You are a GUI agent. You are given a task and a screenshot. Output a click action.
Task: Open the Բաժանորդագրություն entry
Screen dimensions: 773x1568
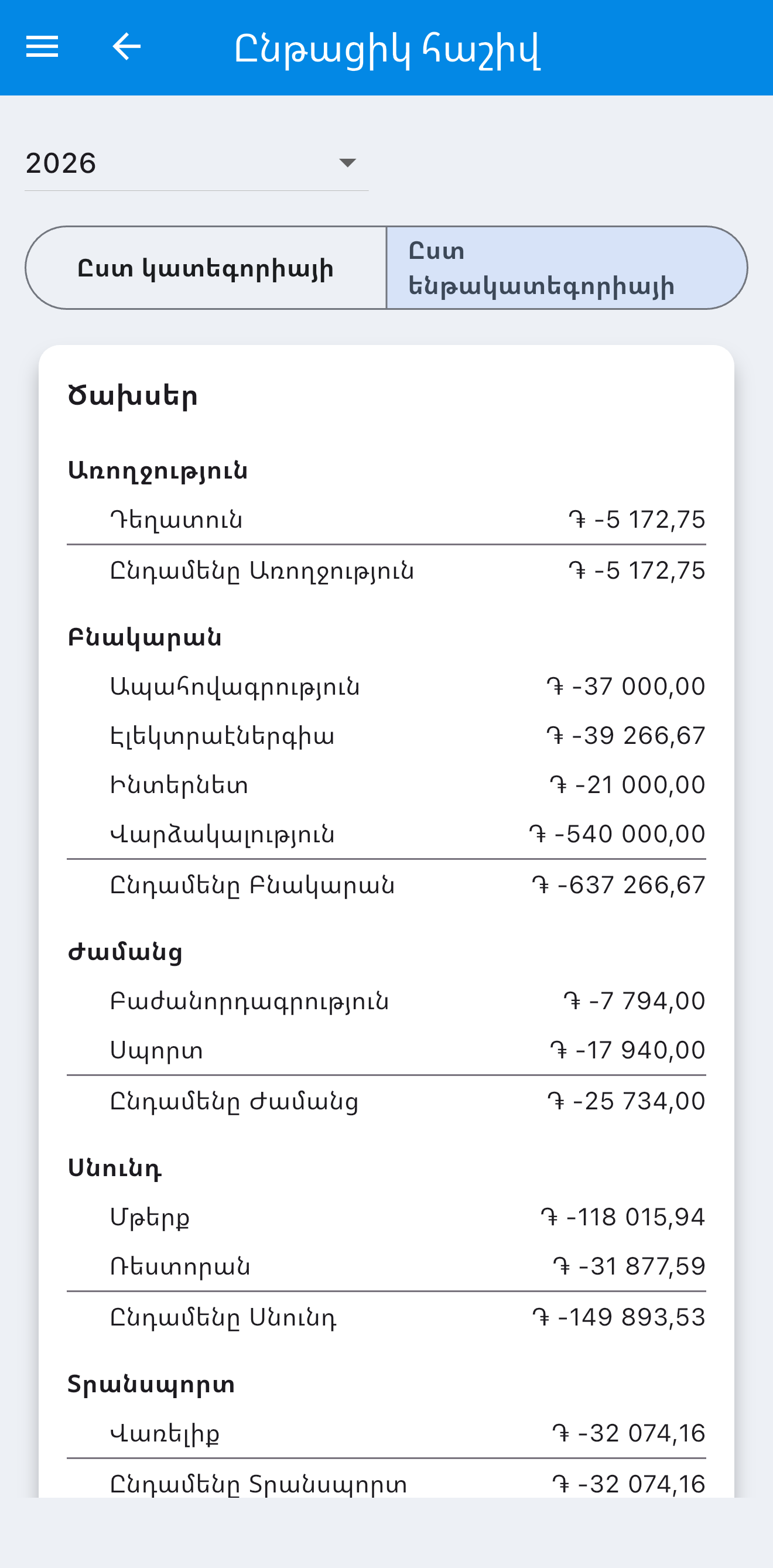[386, 1001]
